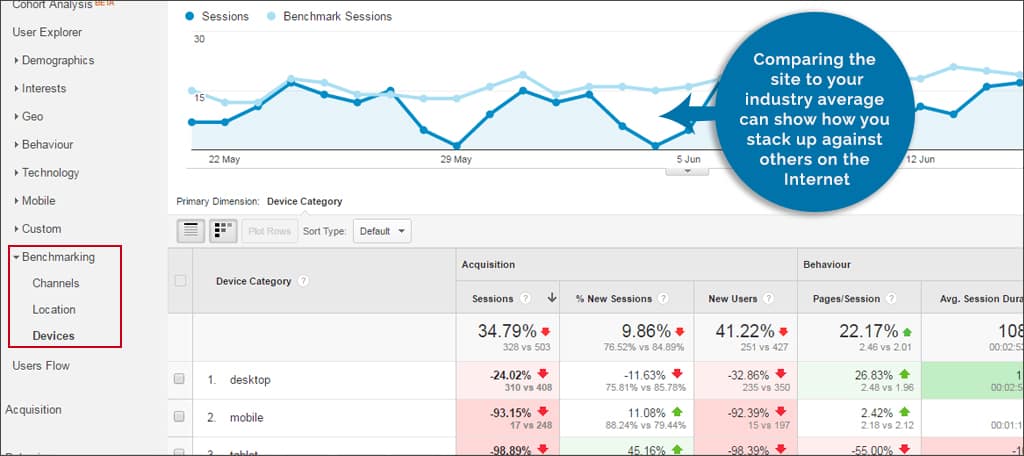
Task: Select the data table view icon
Action: point(191,231)
